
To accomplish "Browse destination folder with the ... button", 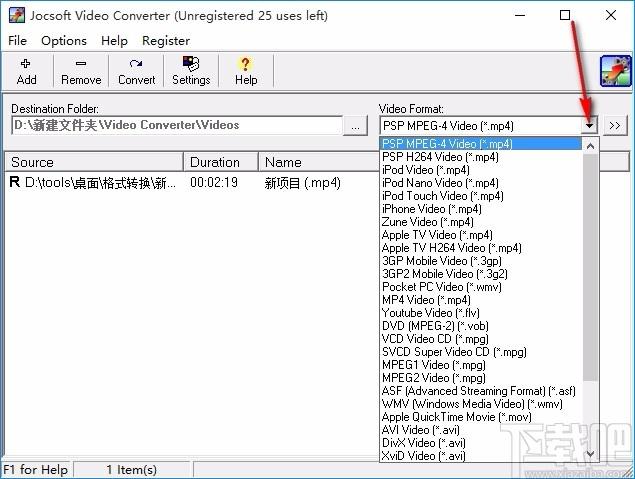I will coord(355,126).
